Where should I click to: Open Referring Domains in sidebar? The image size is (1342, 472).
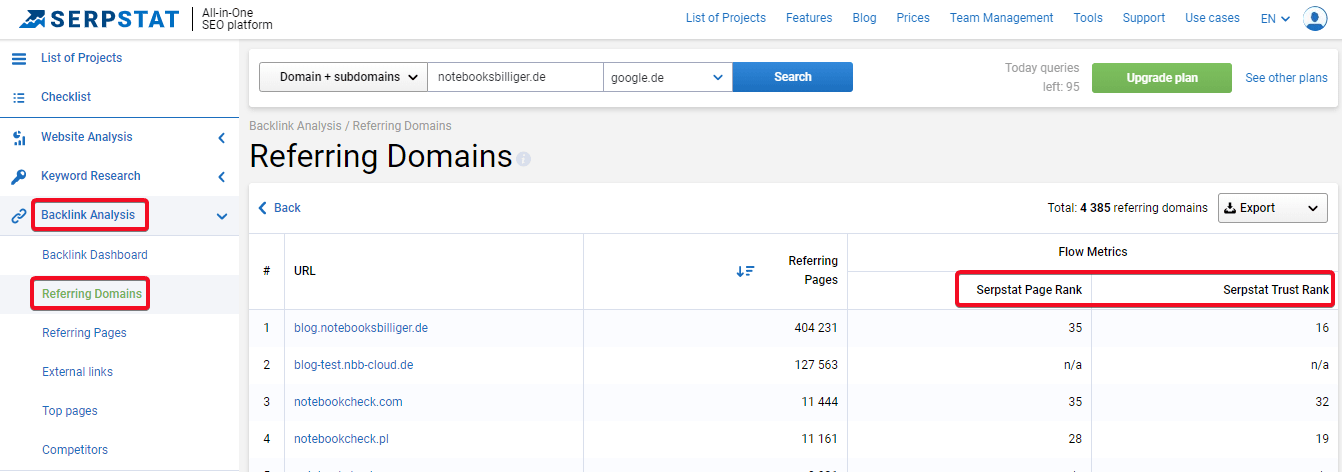click(x=92, y=294)
